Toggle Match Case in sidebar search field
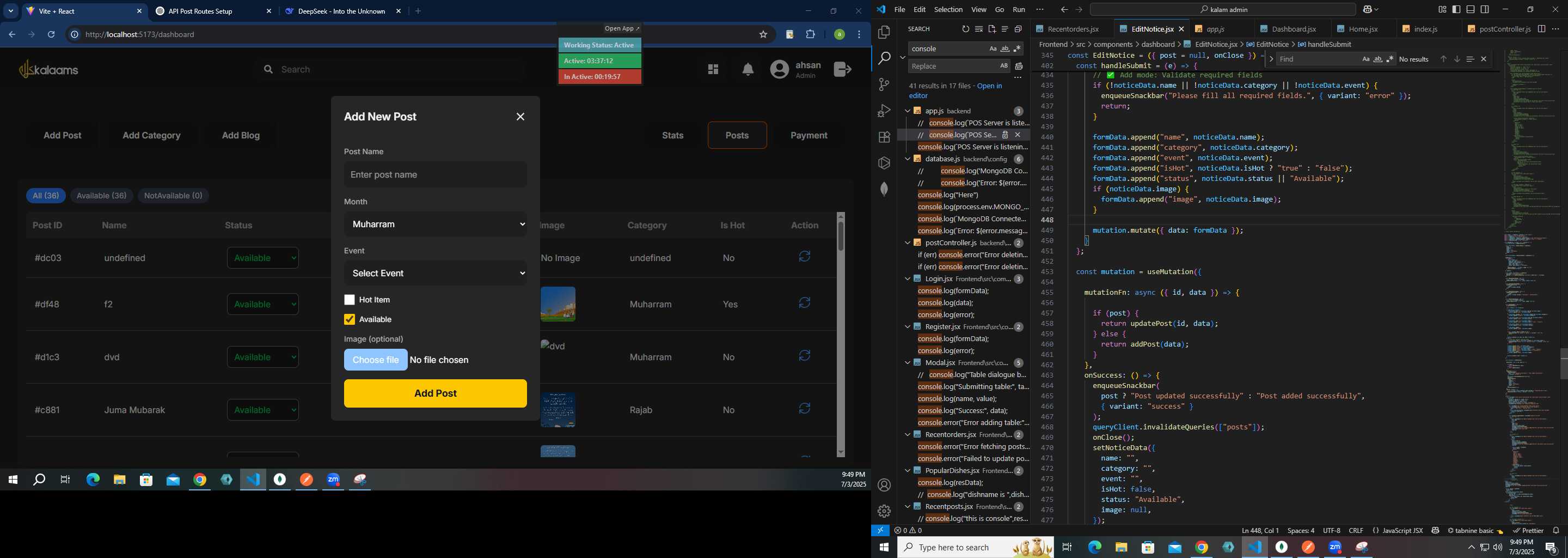The height and width of the screenshot is (558, 1568). tap(993, 48)
